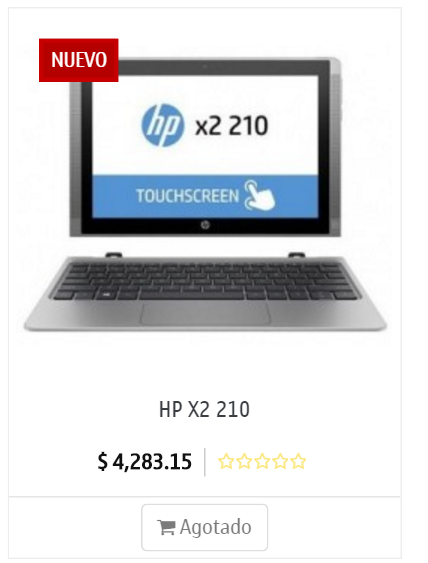The width and height of the screenshot is (428, 563).
Task: Open the HP x2 210 tablet product image
Action: click(205, 194)
